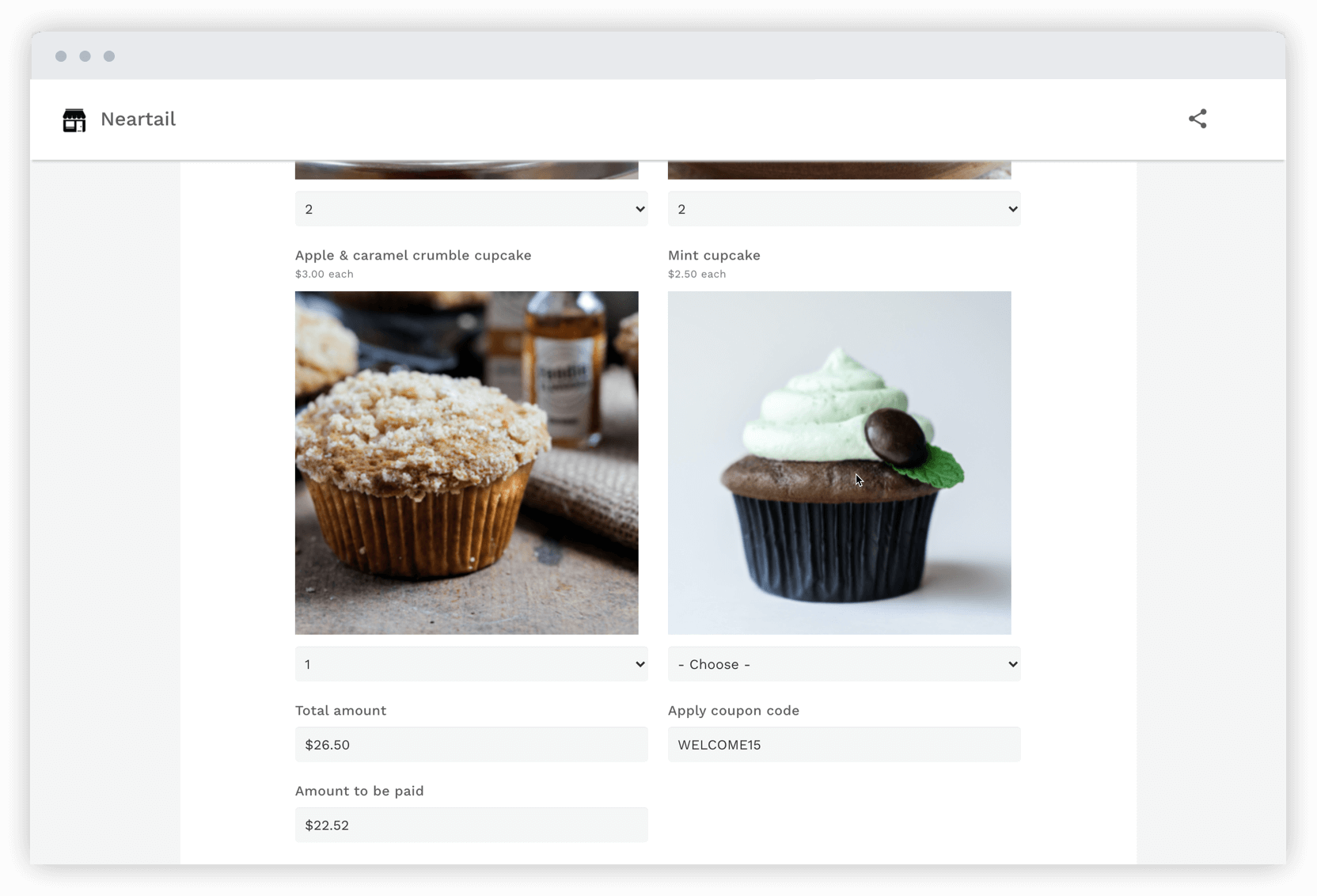1317x896 pixels.
Task: Open the Mint cupcake "- Choose -" dropdown
Action: [844, 664]
